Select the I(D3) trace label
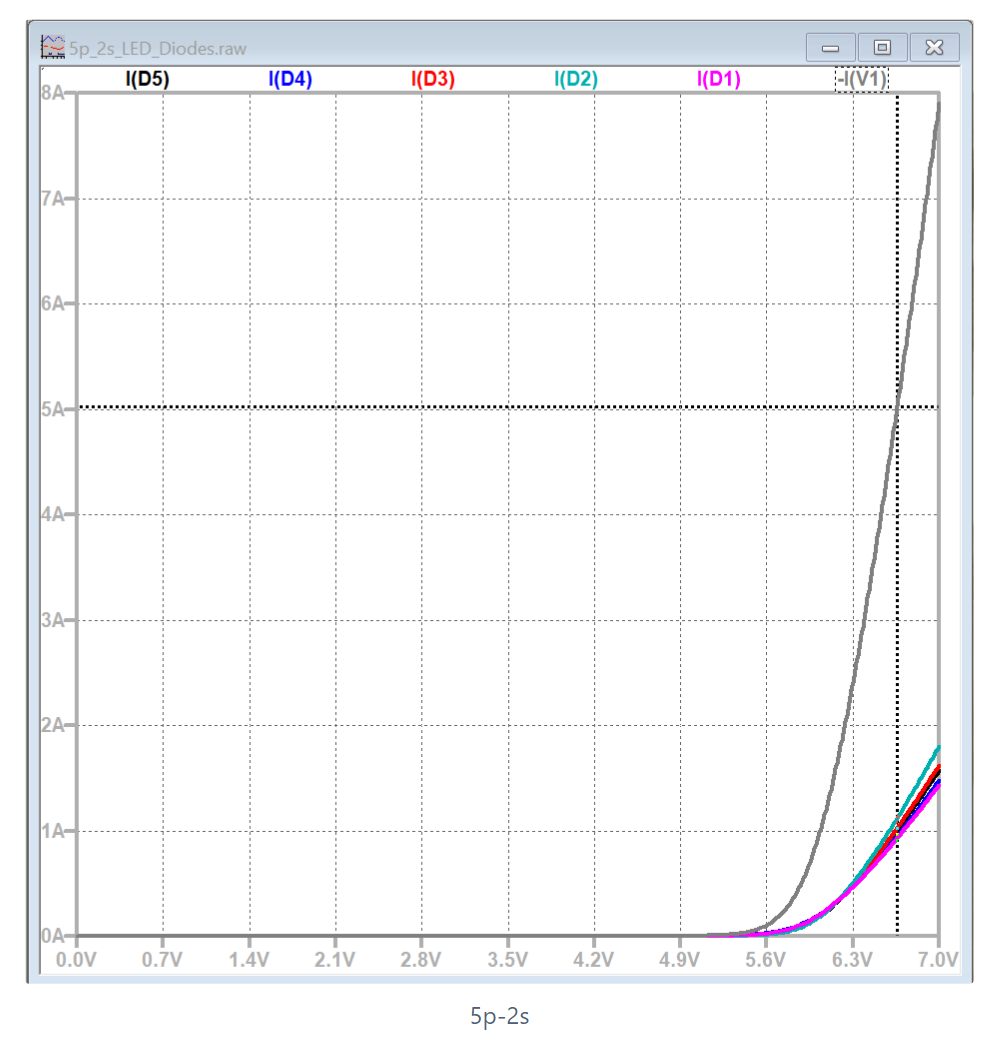This screenshot has height=1050, width=993. point(433,79)
